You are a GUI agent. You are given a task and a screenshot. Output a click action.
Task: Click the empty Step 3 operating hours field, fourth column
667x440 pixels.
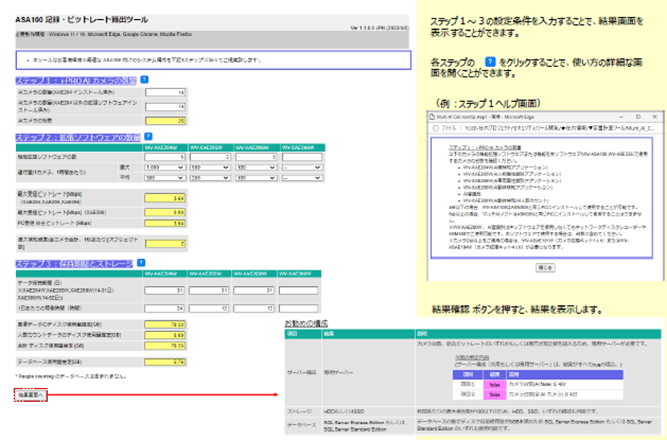298,308
